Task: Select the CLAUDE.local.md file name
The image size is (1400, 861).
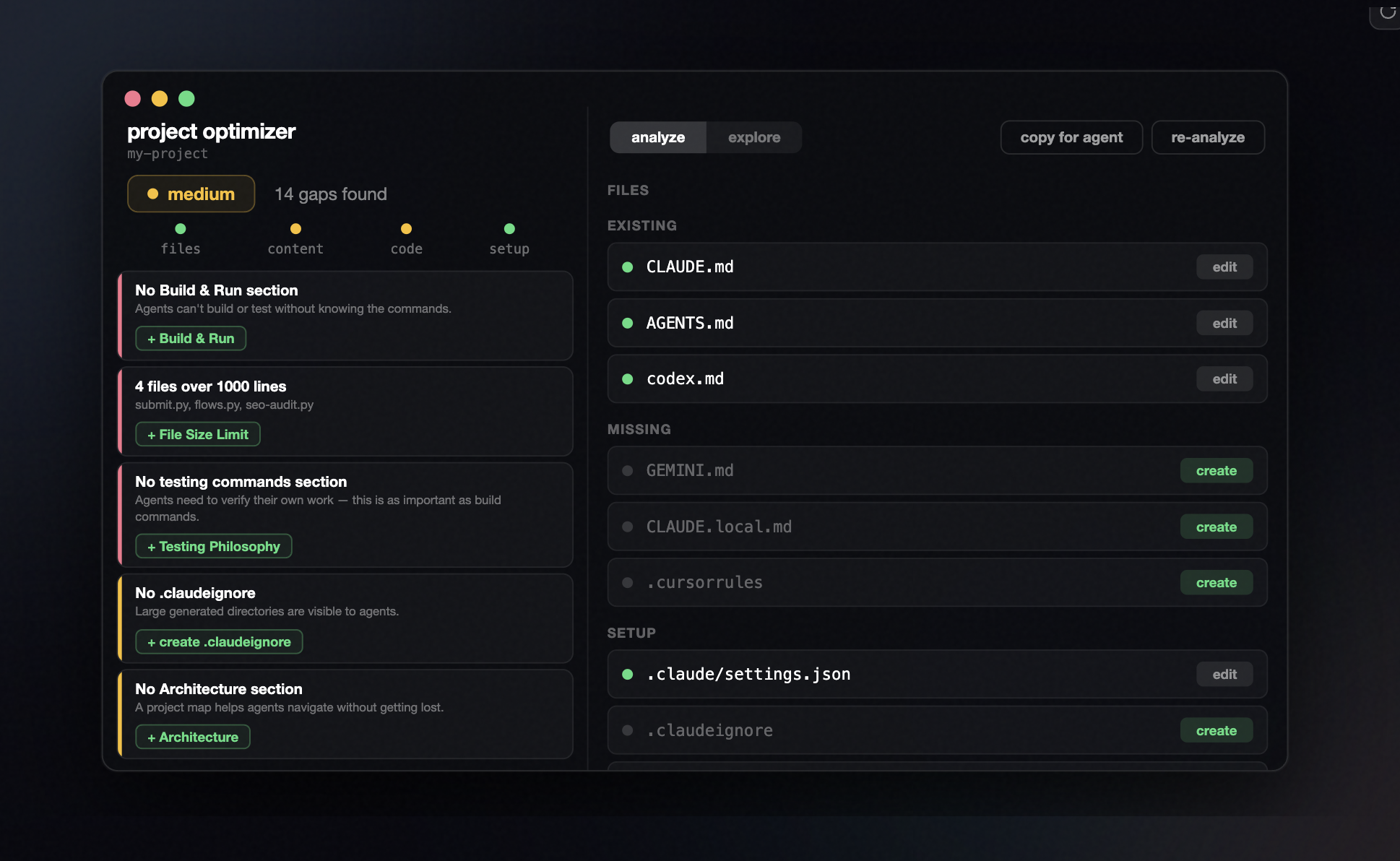Action: pyautogui.click(x=719, y=527)
